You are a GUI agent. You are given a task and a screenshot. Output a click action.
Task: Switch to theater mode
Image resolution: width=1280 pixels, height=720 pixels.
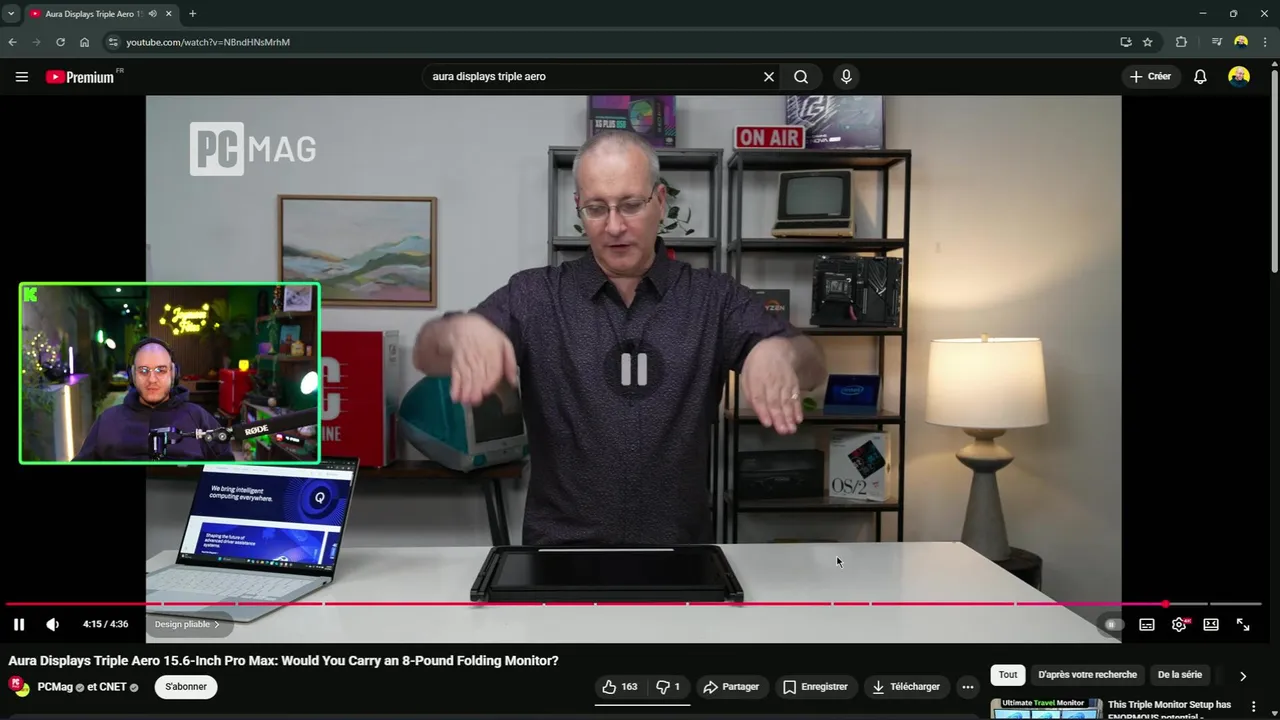tap(1211, 624)
